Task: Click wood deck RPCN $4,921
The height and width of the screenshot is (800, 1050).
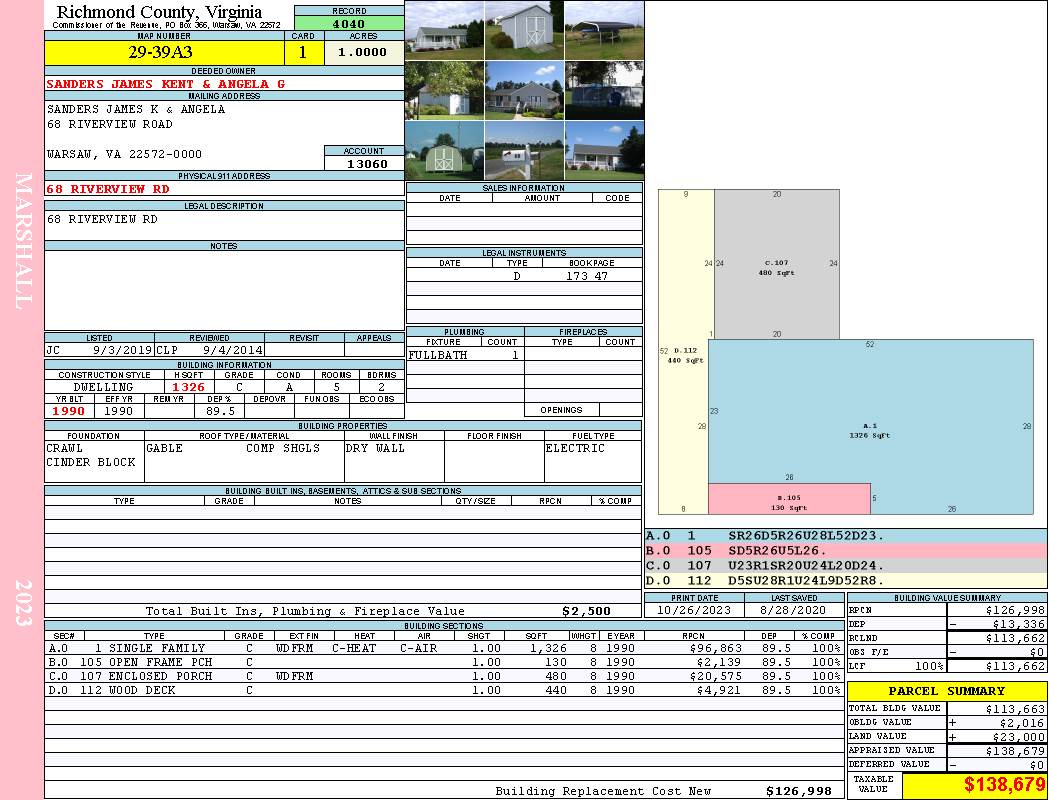Action: click(719, 690)
